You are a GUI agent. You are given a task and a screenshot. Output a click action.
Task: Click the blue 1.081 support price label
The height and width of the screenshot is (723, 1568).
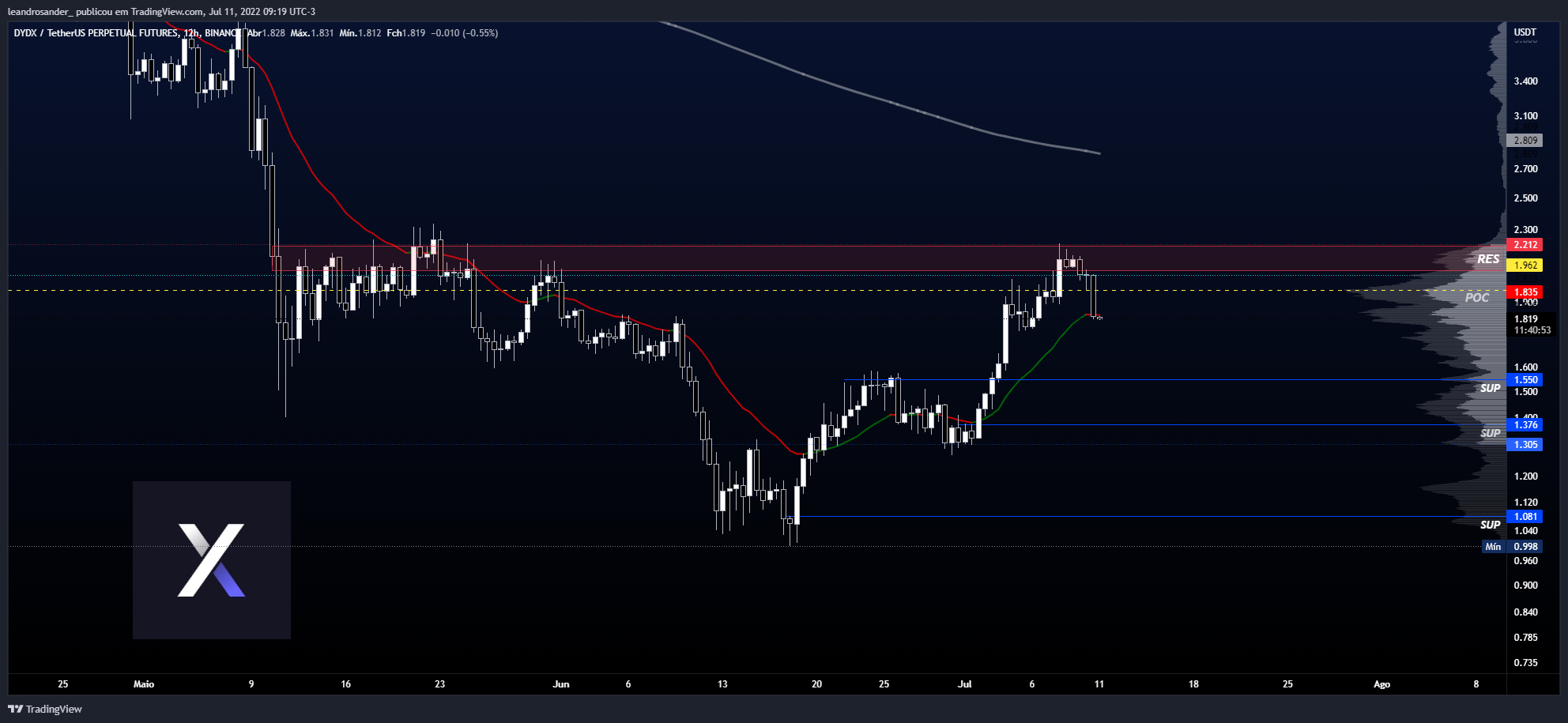1525,517
